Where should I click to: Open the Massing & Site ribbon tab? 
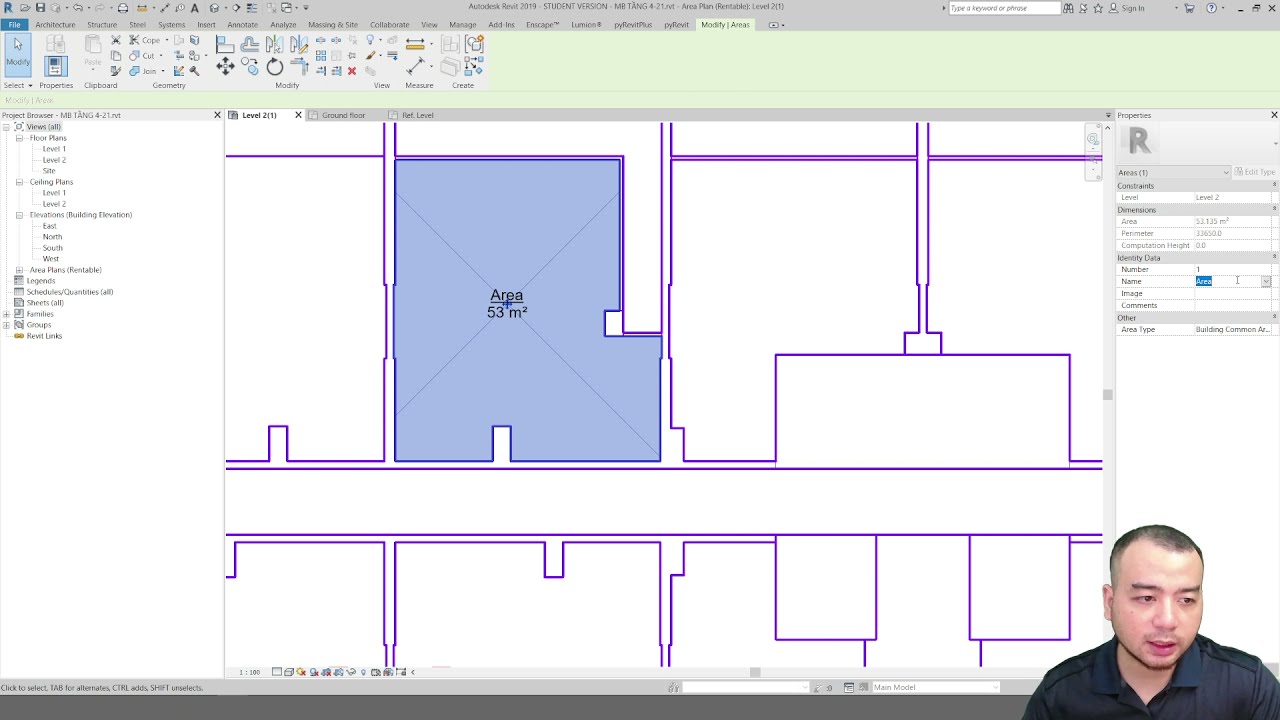click(x=333, y=25)
